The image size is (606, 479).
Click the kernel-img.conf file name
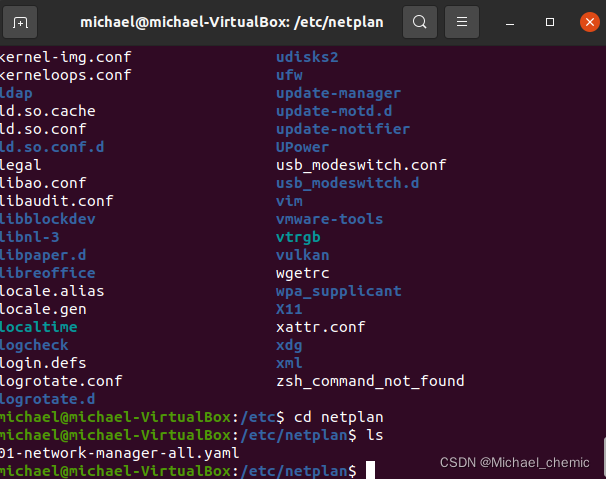coord(65,57)
